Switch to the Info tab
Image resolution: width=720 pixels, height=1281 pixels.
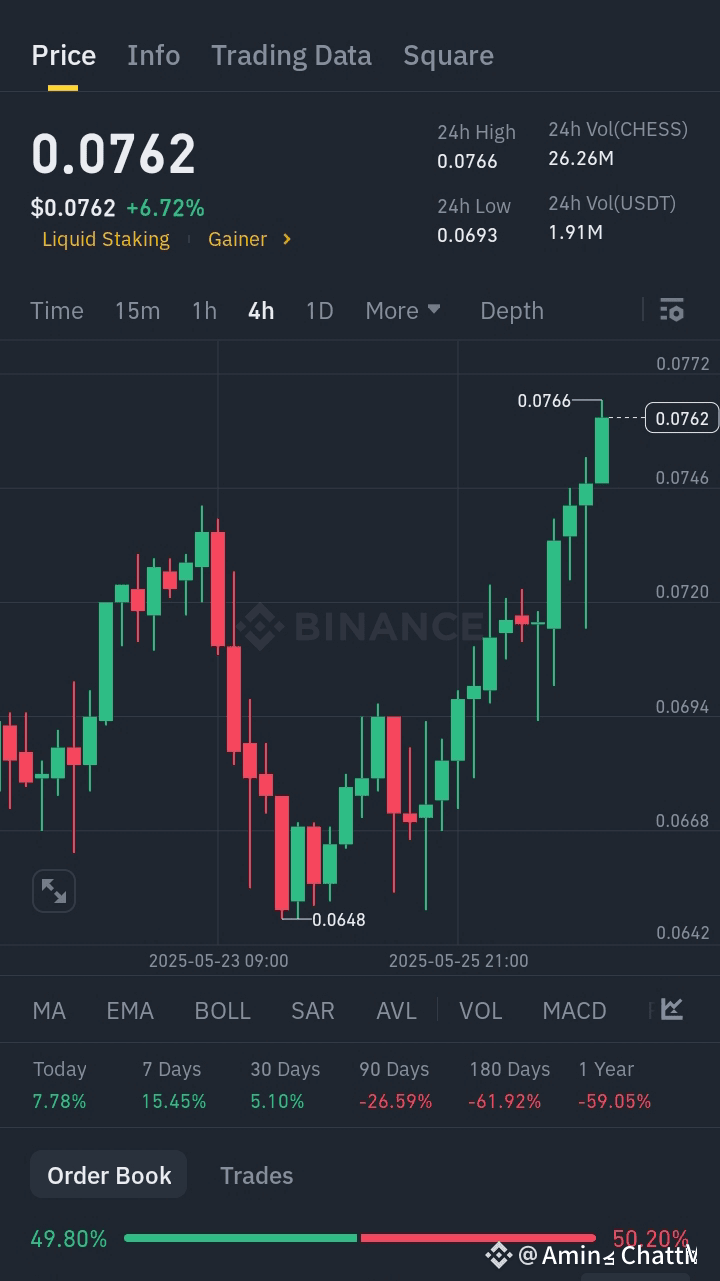point(153,55)
